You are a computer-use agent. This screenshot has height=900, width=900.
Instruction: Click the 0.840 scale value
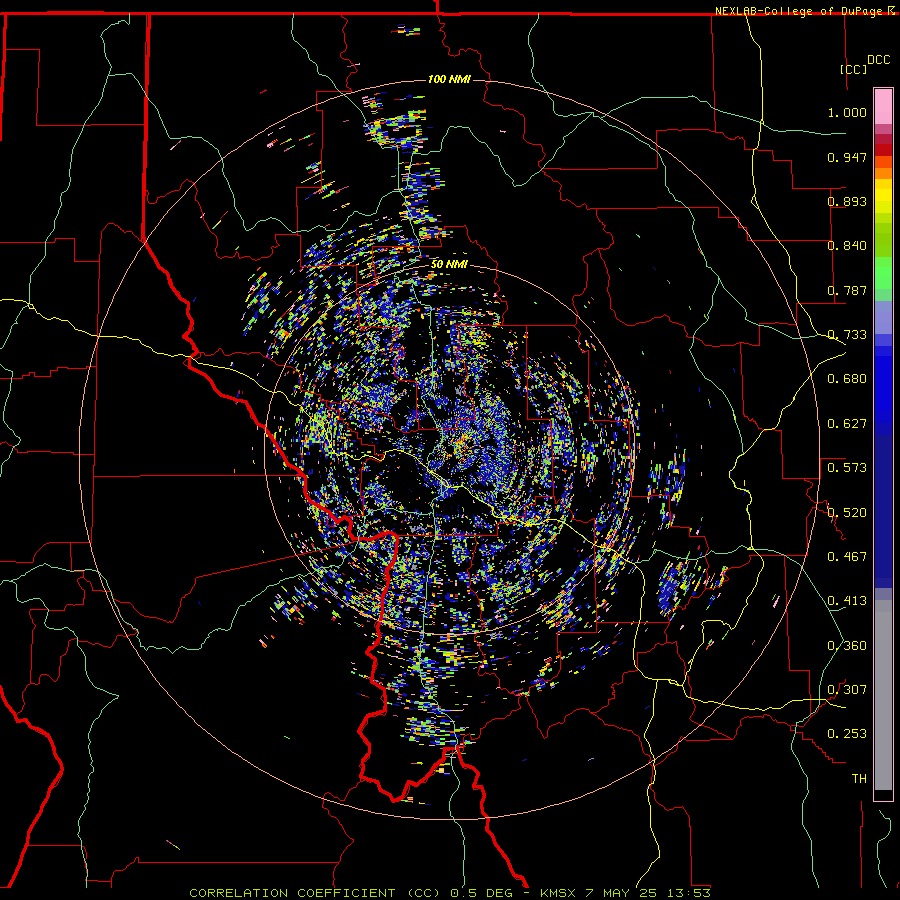[847, 246]
